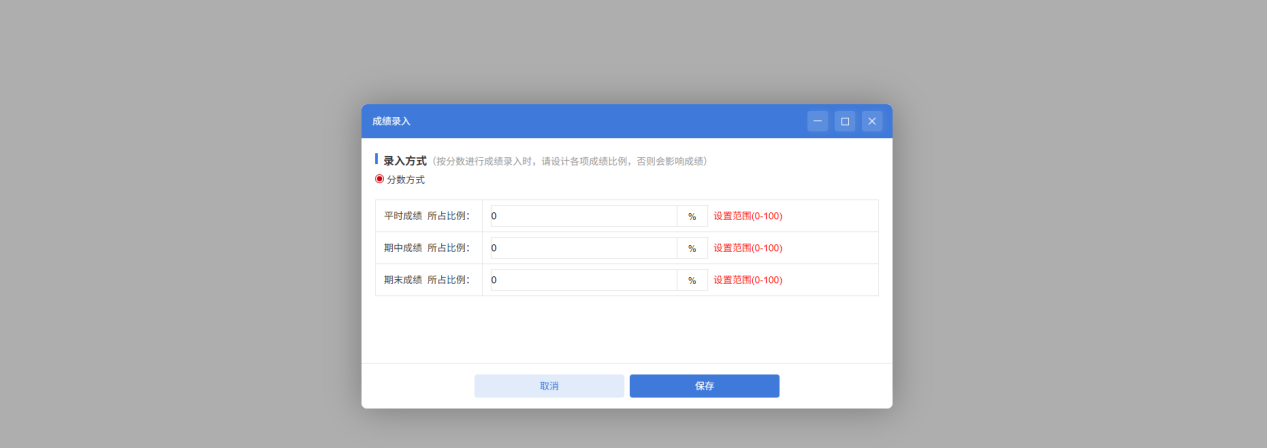Screen dimensions: 1267x448
Task: Click the 平时成绩 所占比例 label
Action: [427, 216]
